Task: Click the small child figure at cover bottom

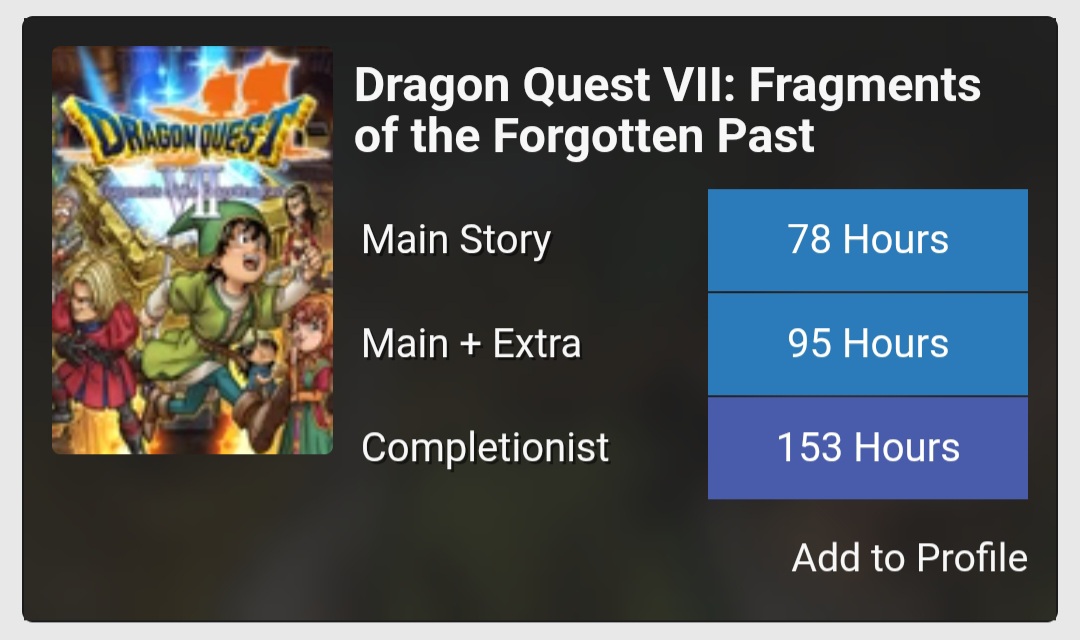Action: (263, 358)
